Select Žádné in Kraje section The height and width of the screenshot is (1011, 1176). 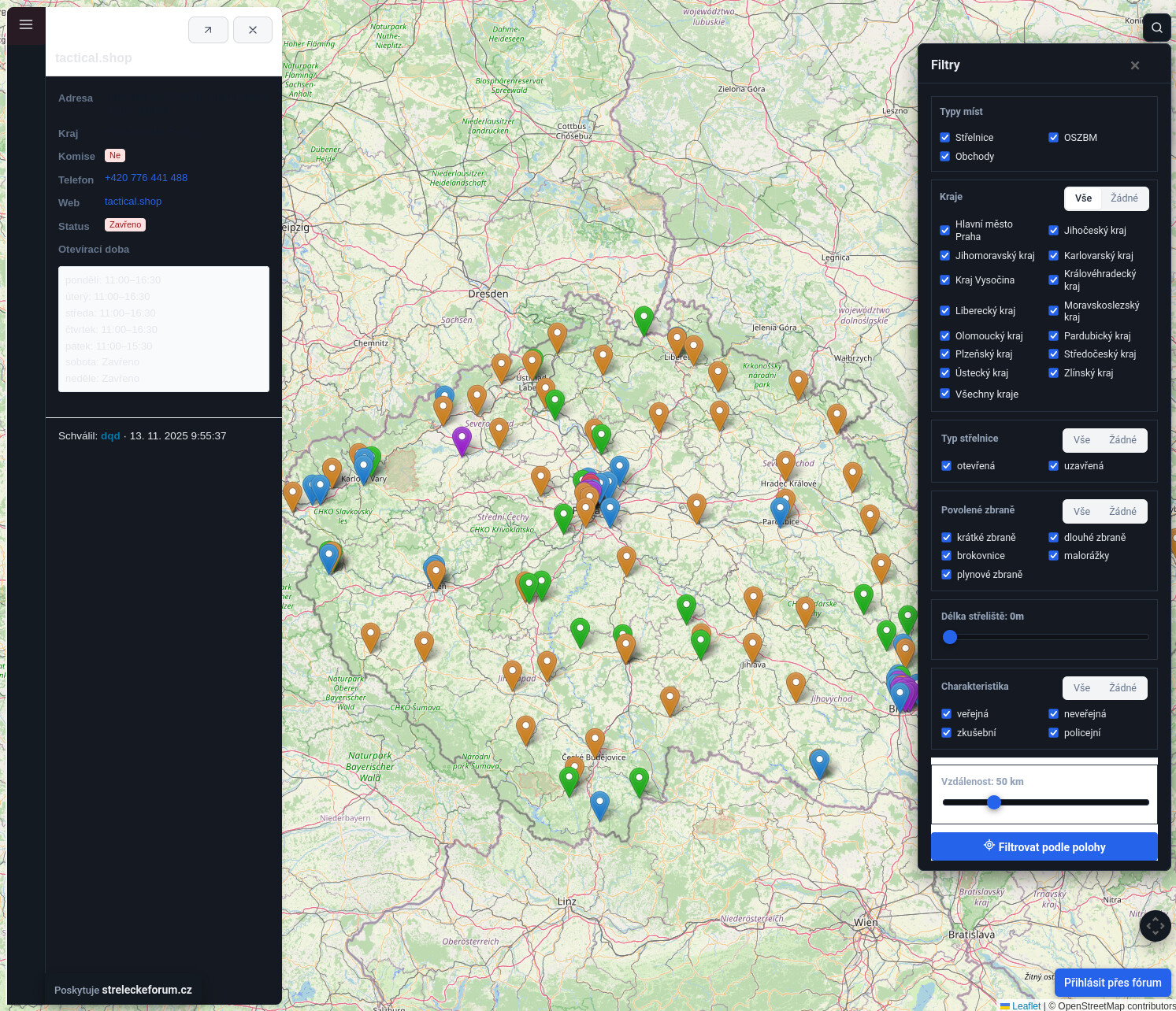[x=1124, y=198]
